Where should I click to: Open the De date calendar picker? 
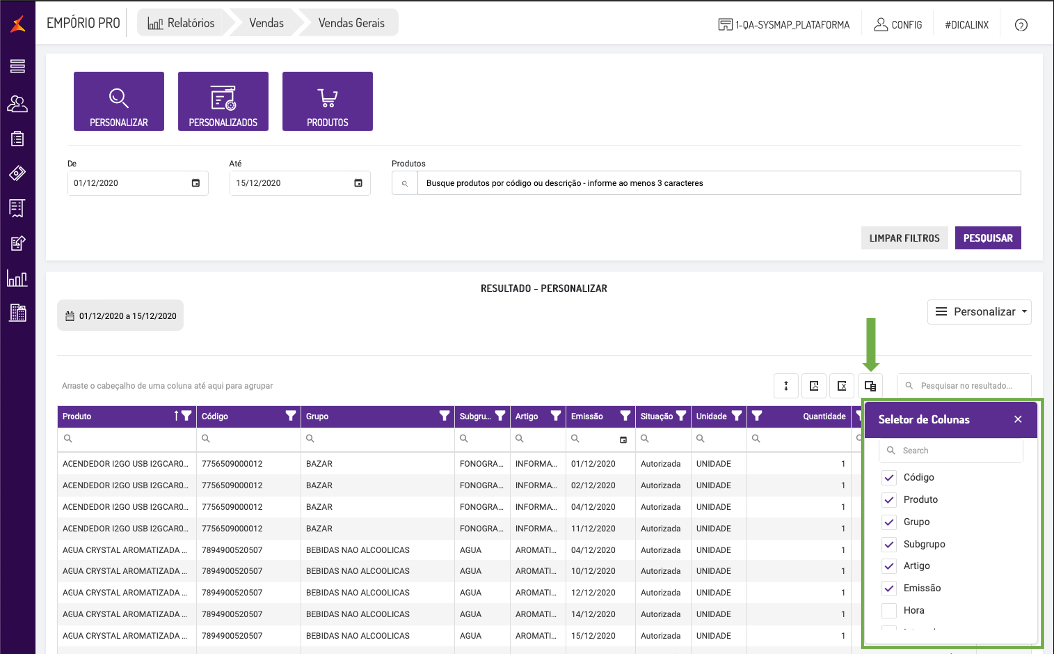(195, 183)
